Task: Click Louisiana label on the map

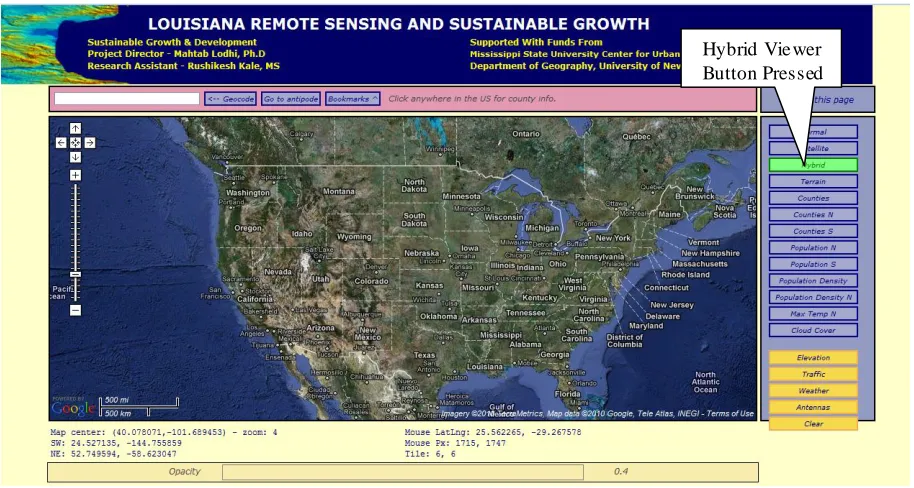Action: click(485, 367)
